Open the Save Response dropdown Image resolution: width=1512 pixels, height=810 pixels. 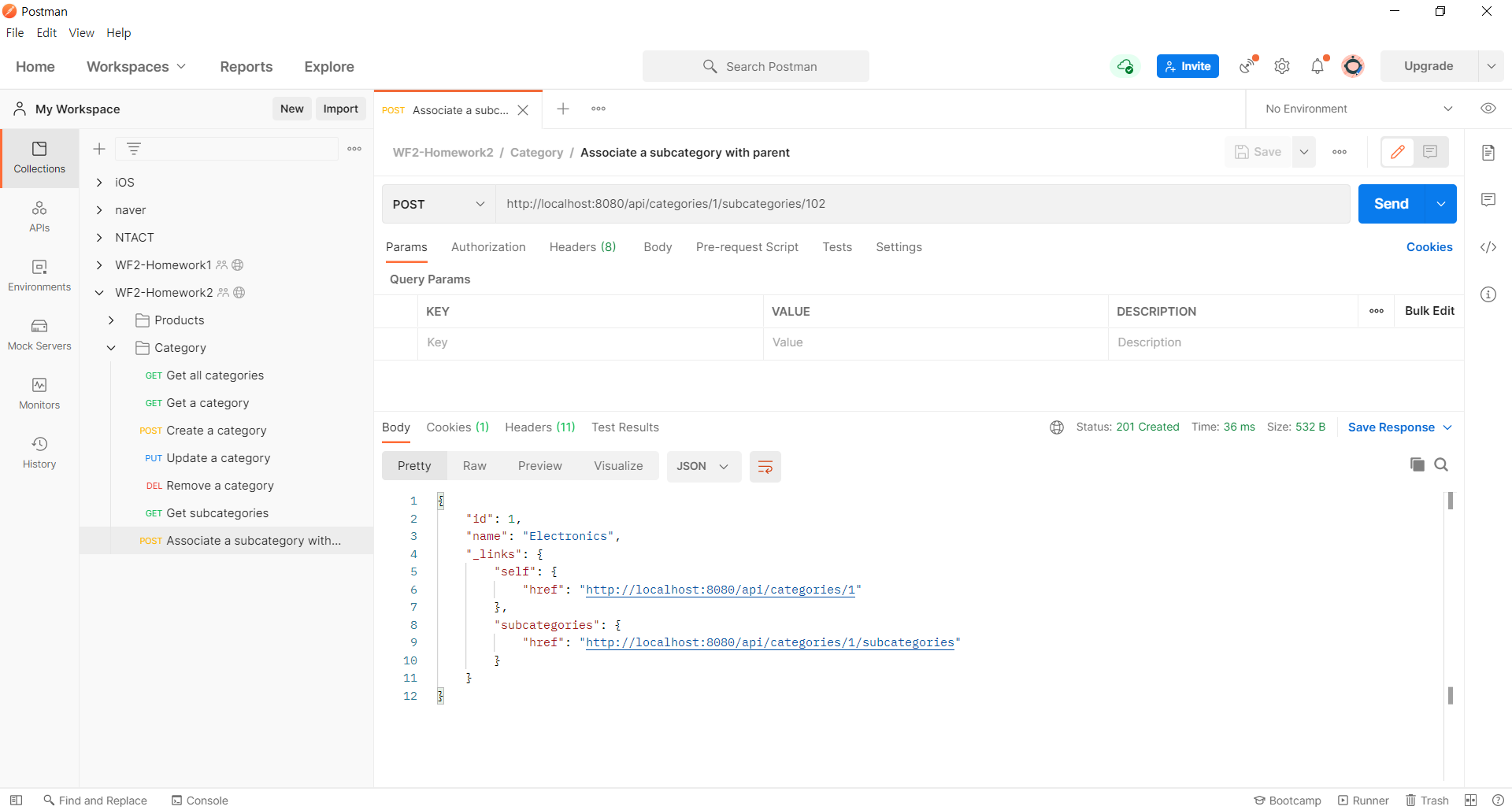1399,427
